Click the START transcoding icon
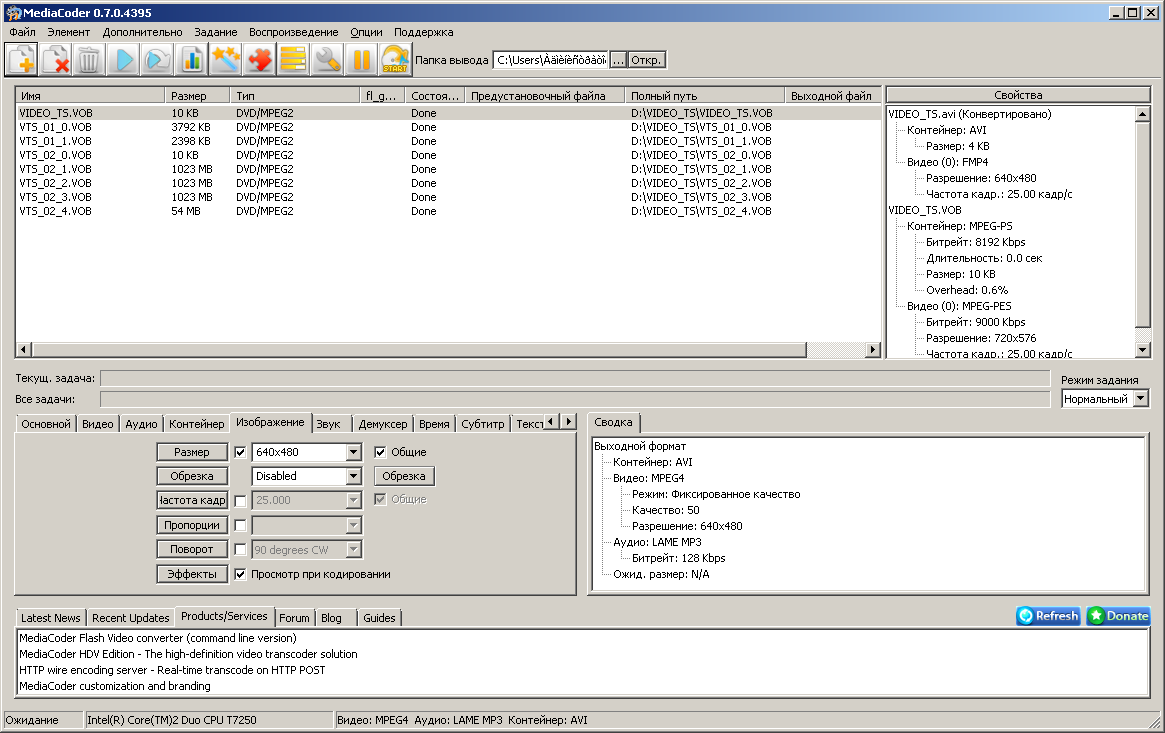Image resolution: width=1165 pixels, height=733 pixels. 395,59
